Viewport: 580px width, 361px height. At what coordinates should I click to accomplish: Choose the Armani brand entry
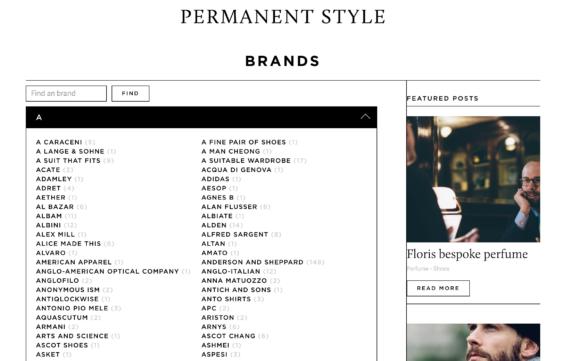51,327
